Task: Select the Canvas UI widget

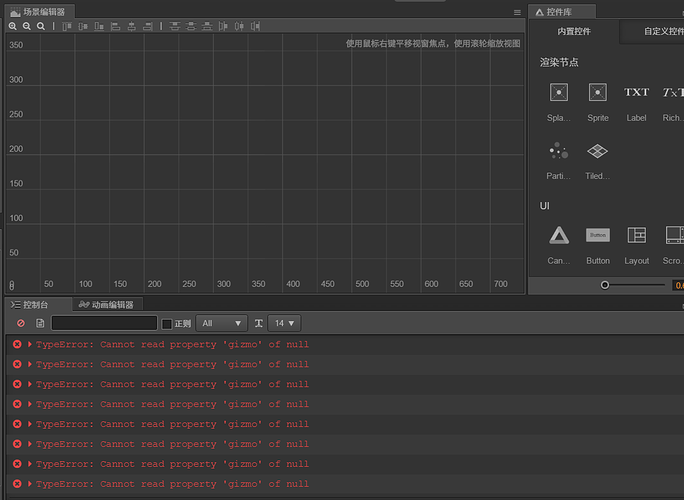Action: click(x=559, y=245)
